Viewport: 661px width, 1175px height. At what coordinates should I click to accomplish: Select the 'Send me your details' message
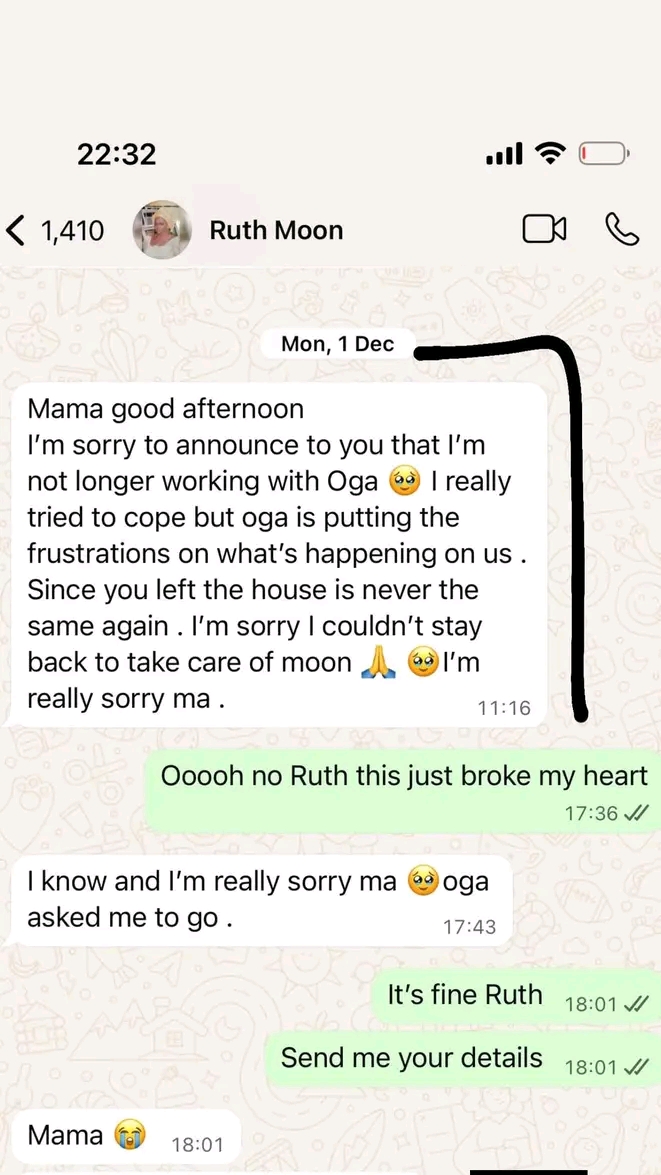pyautogui.click(x=463, y=1060)
